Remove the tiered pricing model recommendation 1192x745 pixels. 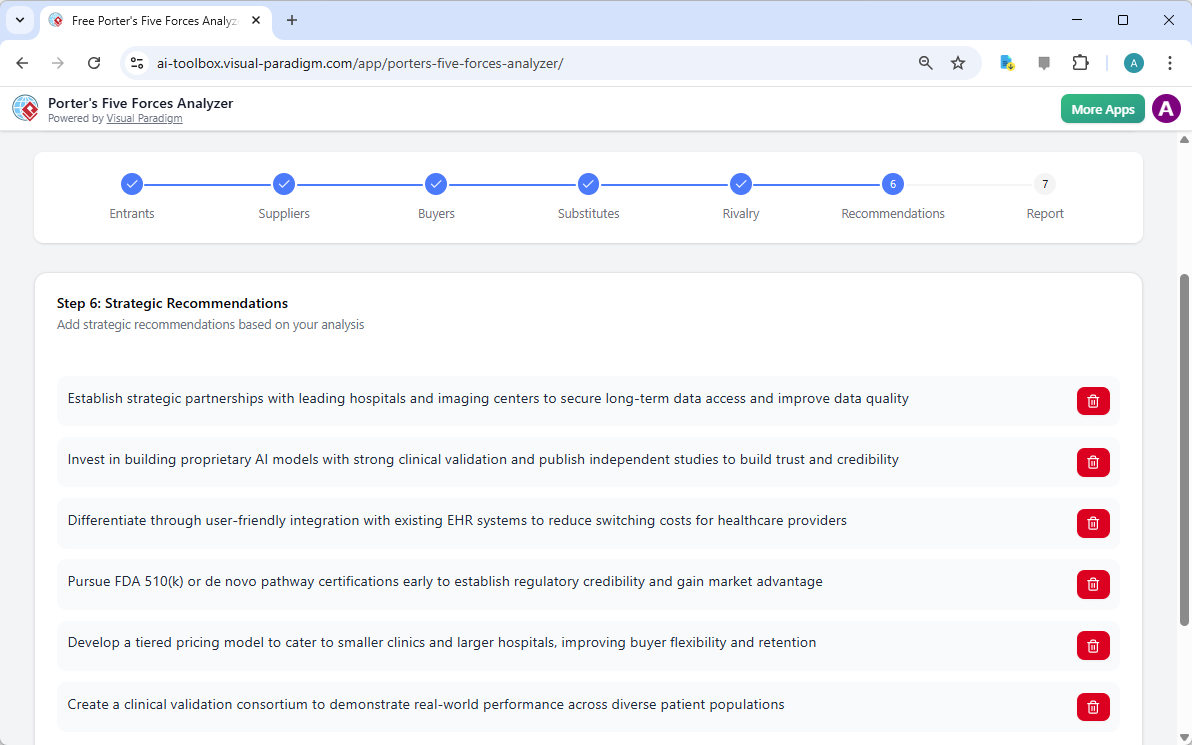1093,645
